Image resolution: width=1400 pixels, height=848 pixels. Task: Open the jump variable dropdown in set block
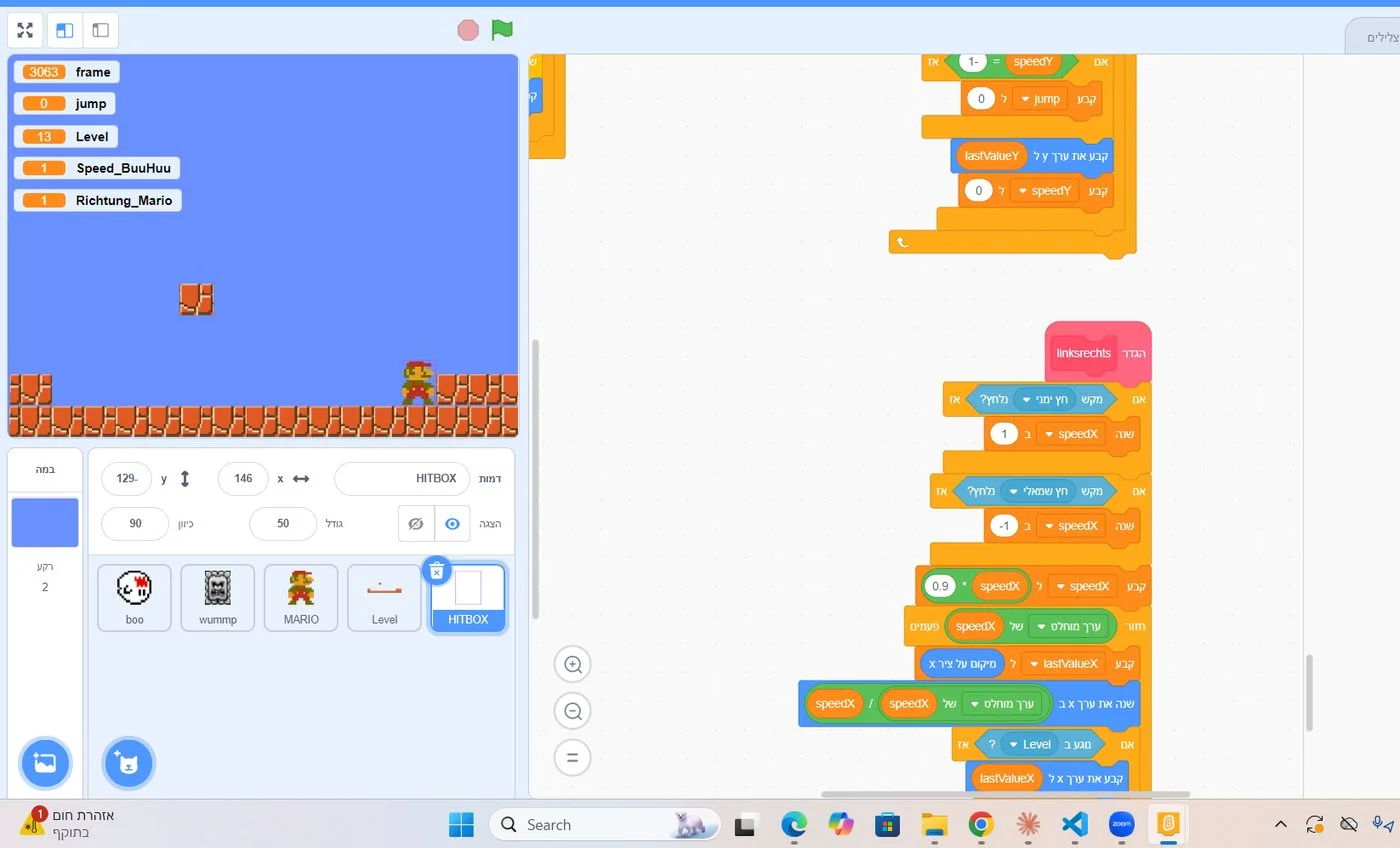pos(1040,99)
